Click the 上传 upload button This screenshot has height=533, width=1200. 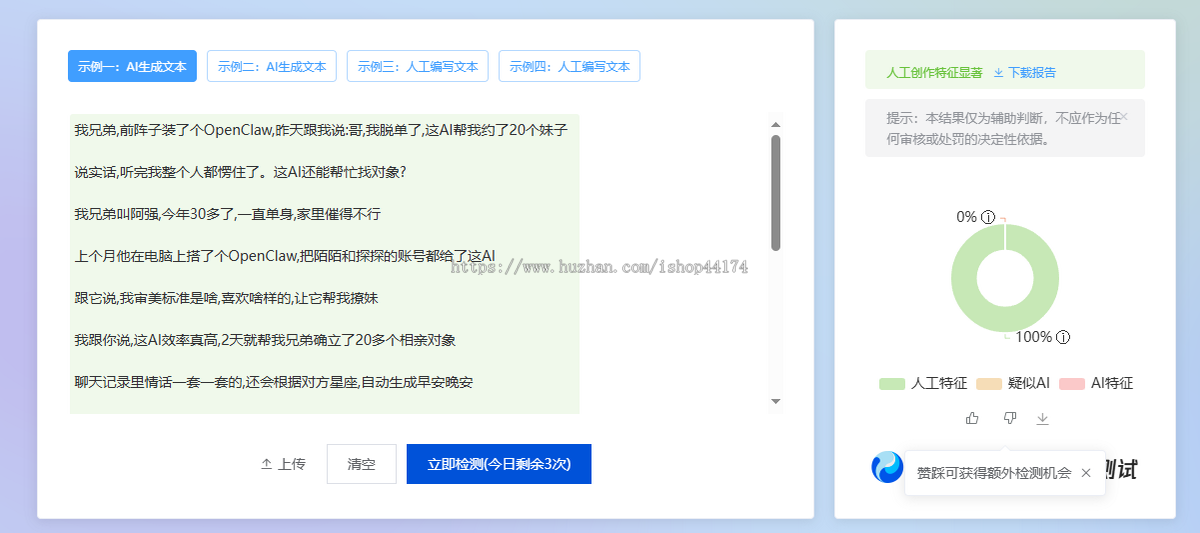[x=283, y=464]
